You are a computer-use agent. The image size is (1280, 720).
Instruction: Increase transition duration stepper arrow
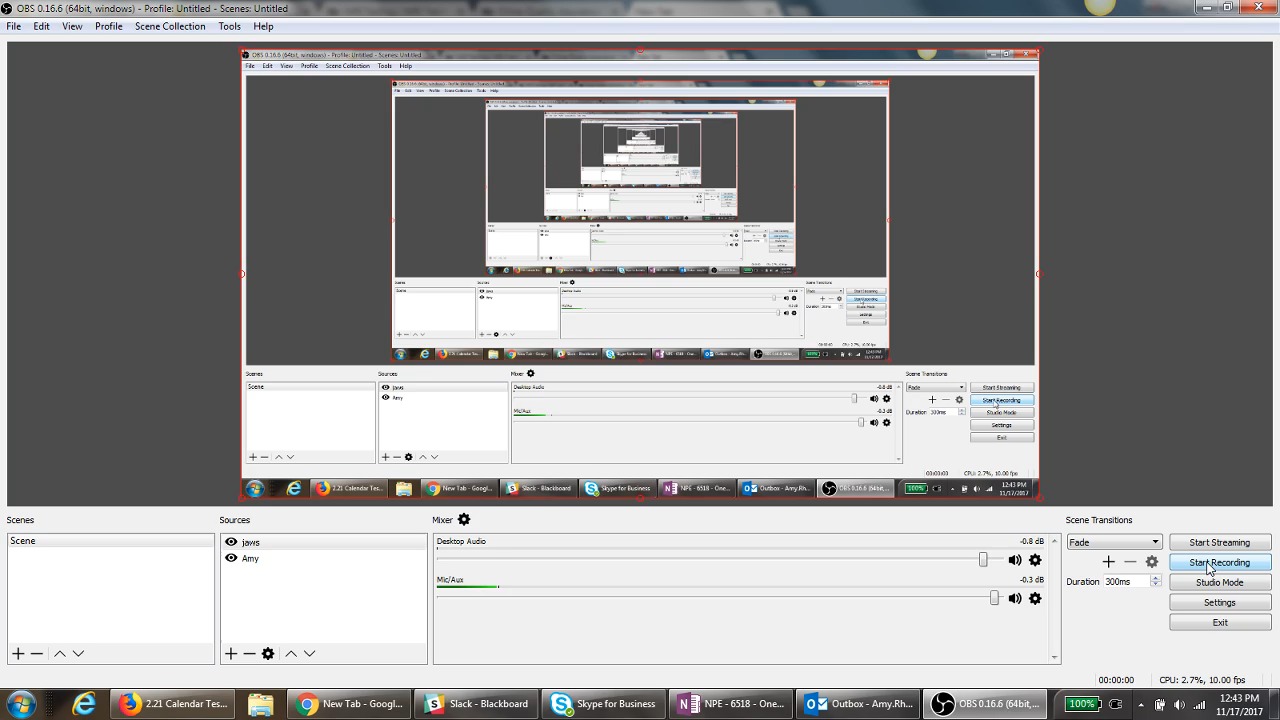pos(1156,579)
